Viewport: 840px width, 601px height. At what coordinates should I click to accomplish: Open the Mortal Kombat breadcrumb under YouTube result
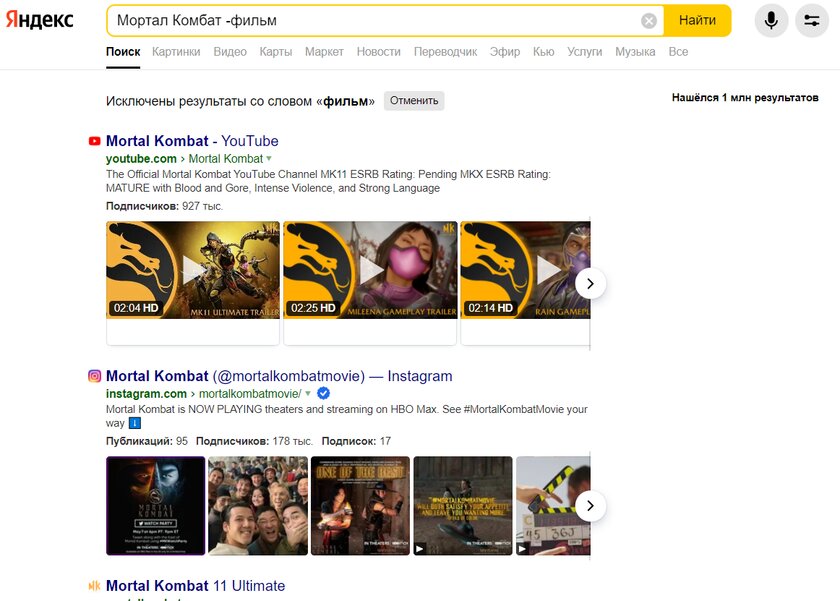tap(226, 159)
